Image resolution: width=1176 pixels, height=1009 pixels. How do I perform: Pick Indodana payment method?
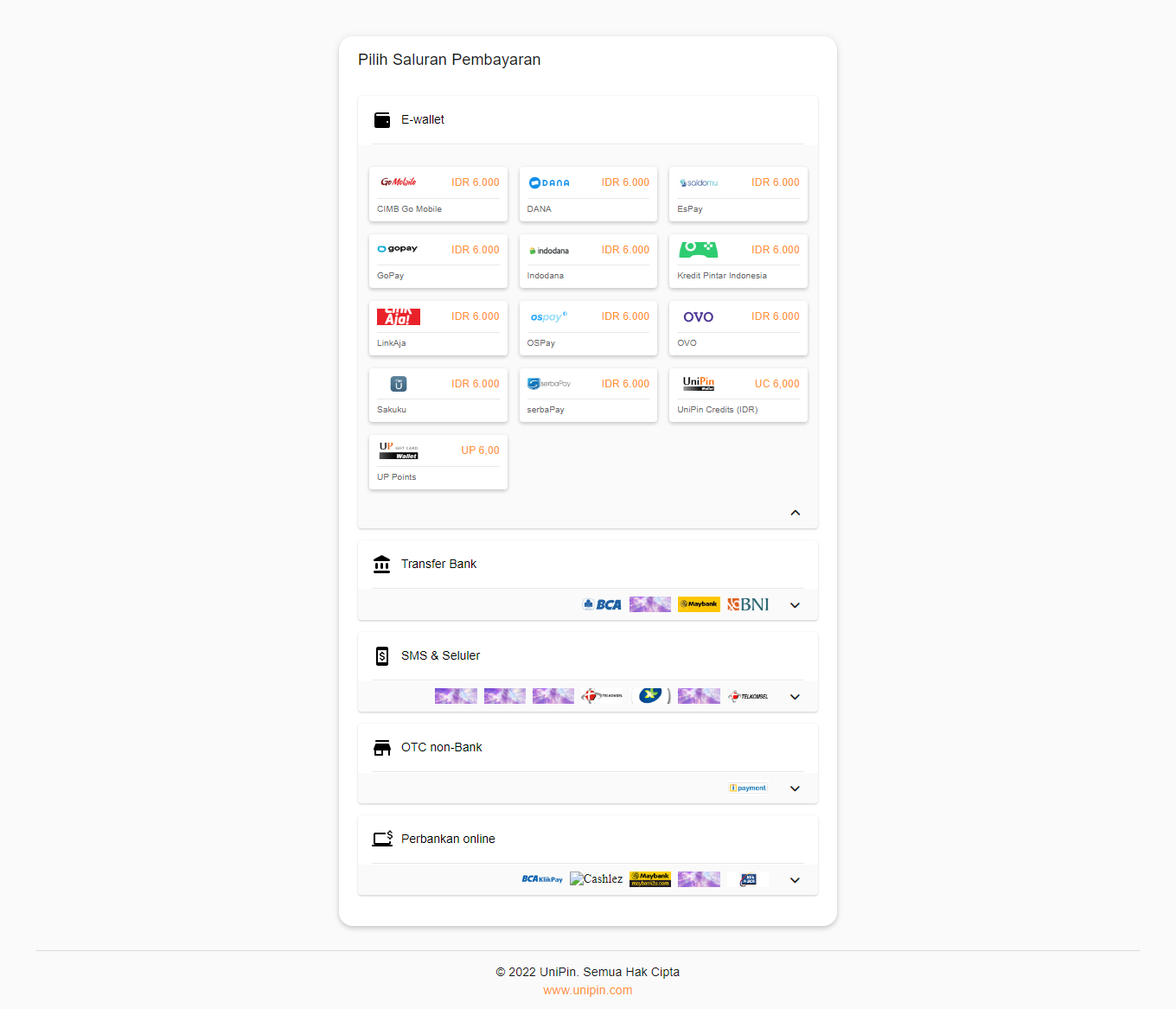(x=588, y=261)
